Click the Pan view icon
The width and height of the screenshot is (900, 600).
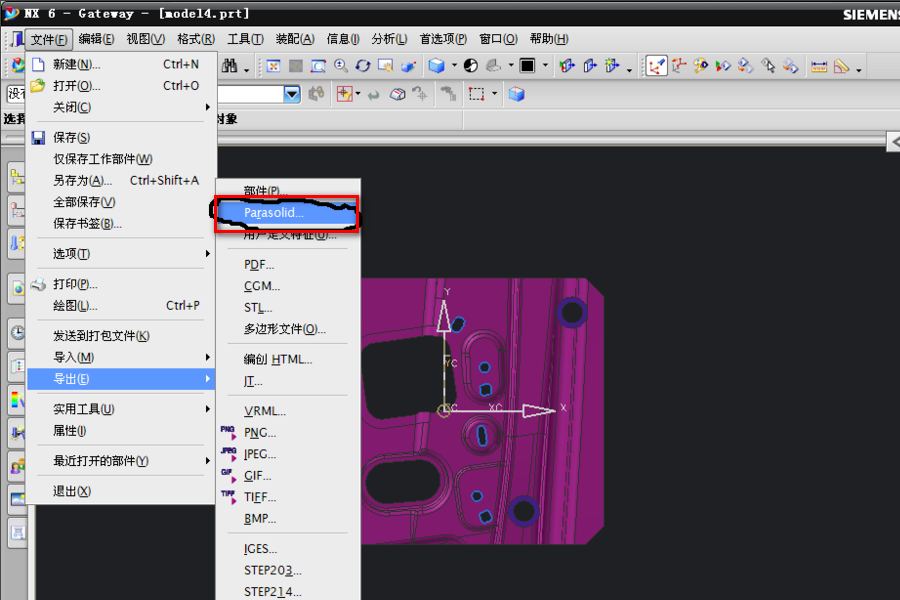pyautogui.click(x=385, y=66)
